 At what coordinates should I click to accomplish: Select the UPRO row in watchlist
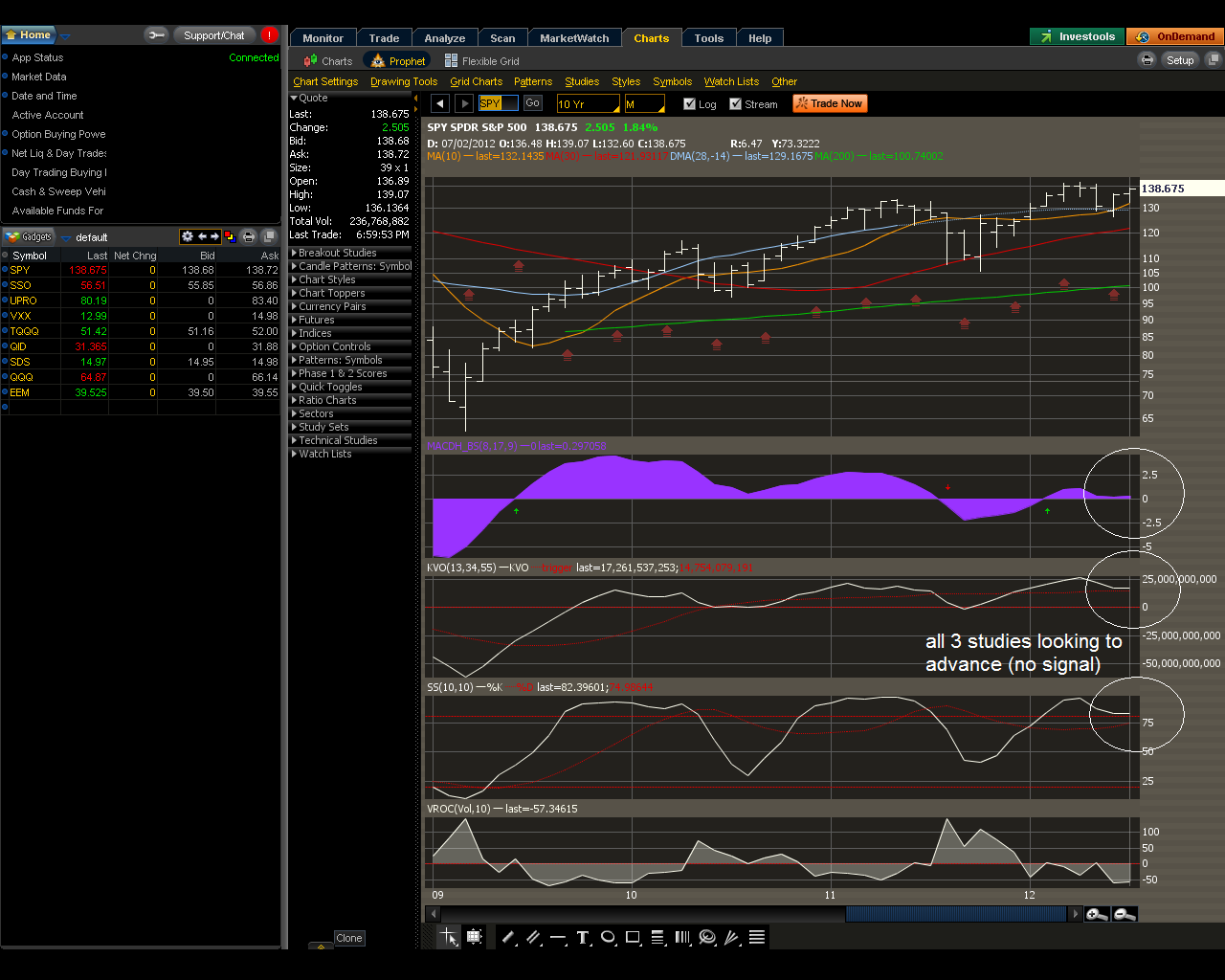(x=141, y=301)
